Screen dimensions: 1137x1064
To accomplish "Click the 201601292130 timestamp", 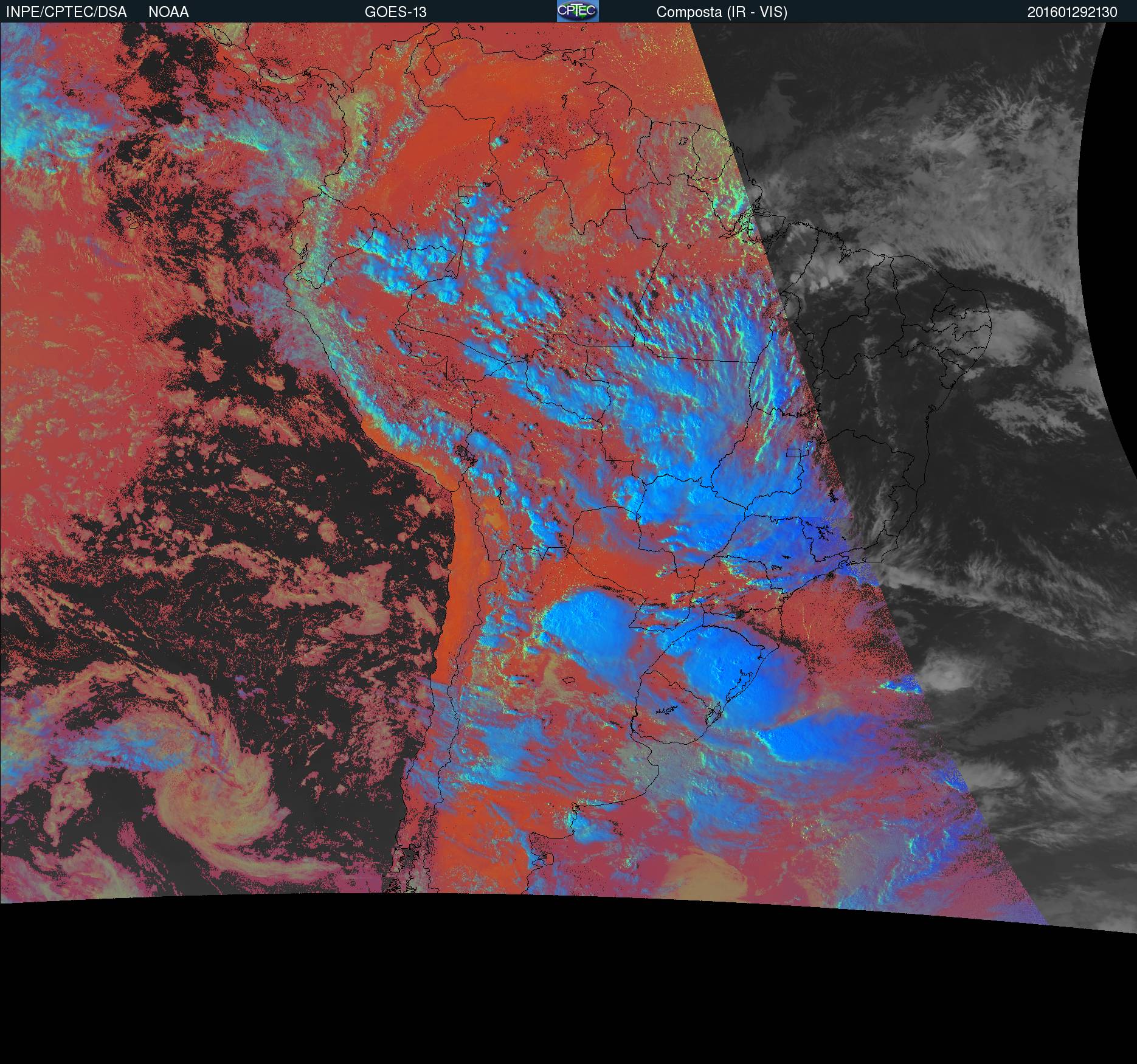I will [1072, 12].
